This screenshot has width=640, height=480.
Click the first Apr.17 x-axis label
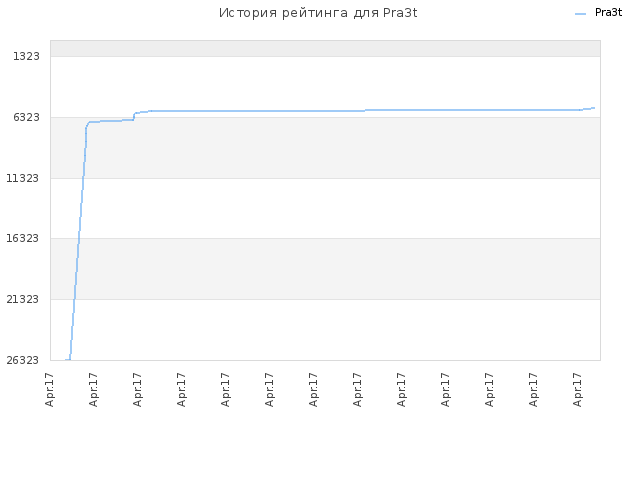click(x=49, y=389)
